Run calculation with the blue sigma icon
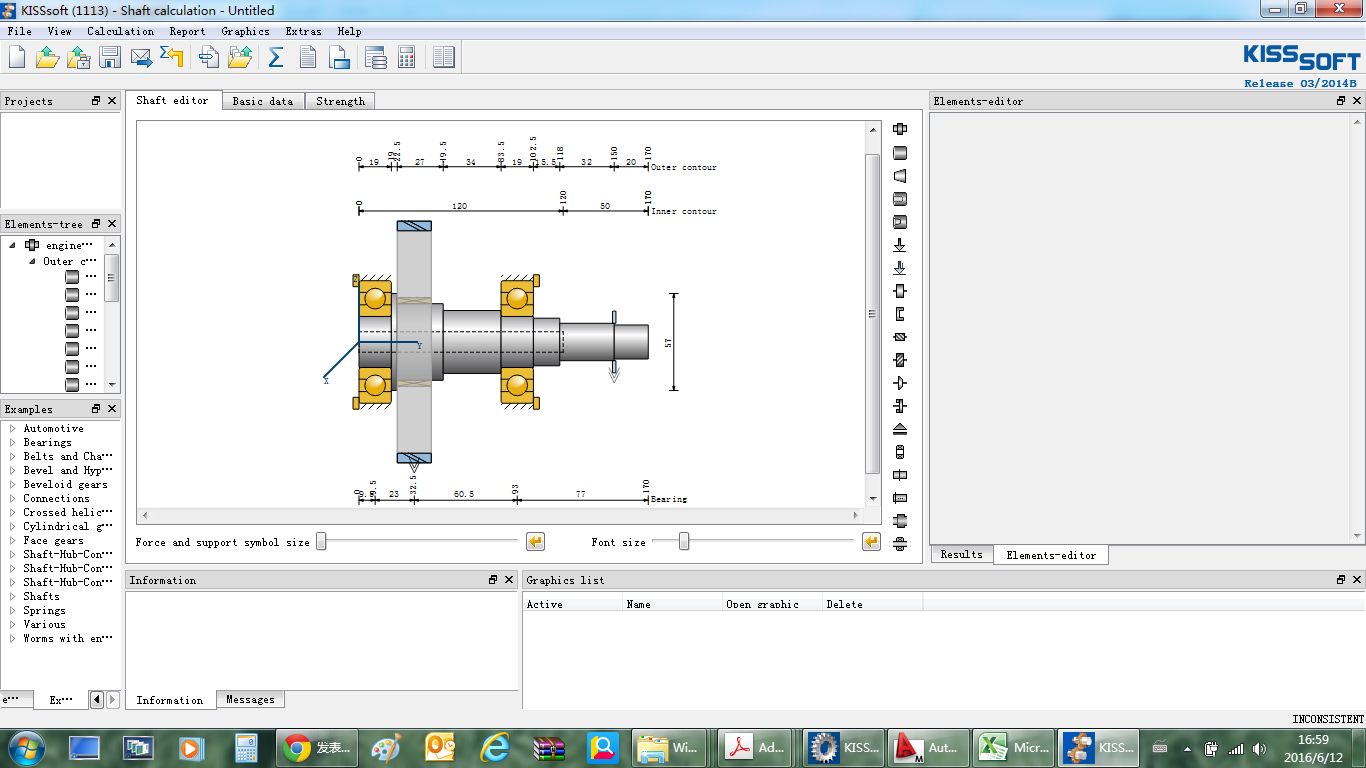 (276, 58)
